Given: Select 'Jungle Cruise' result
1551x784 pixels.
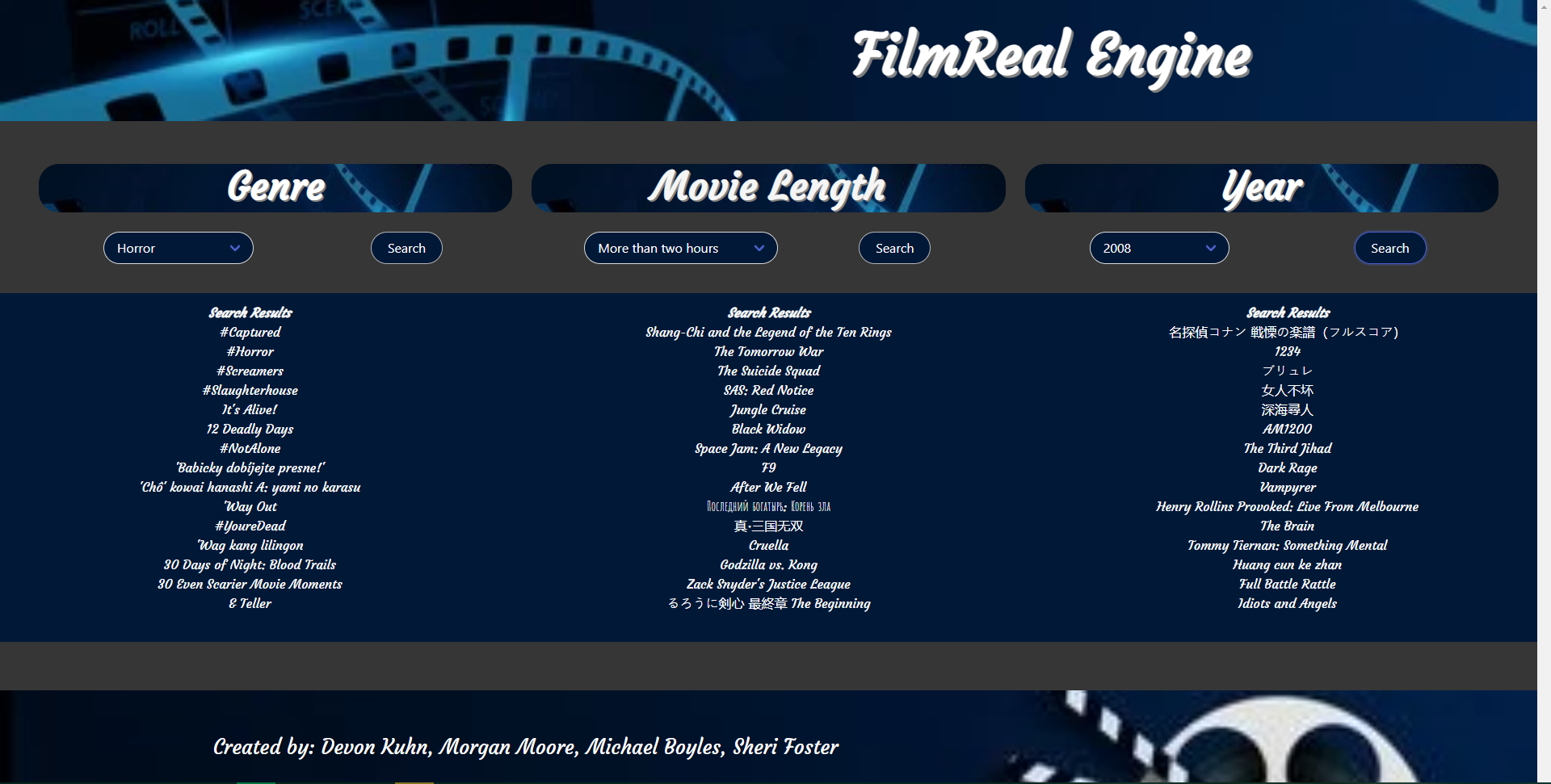Looking at the screenshot, I should 769,409.
